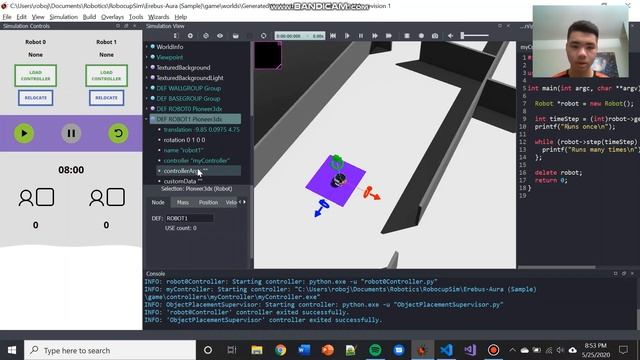Expand the WorldInfo node
Screen dimensions: 640x360
pyautogui.click(x=147, y=47)
